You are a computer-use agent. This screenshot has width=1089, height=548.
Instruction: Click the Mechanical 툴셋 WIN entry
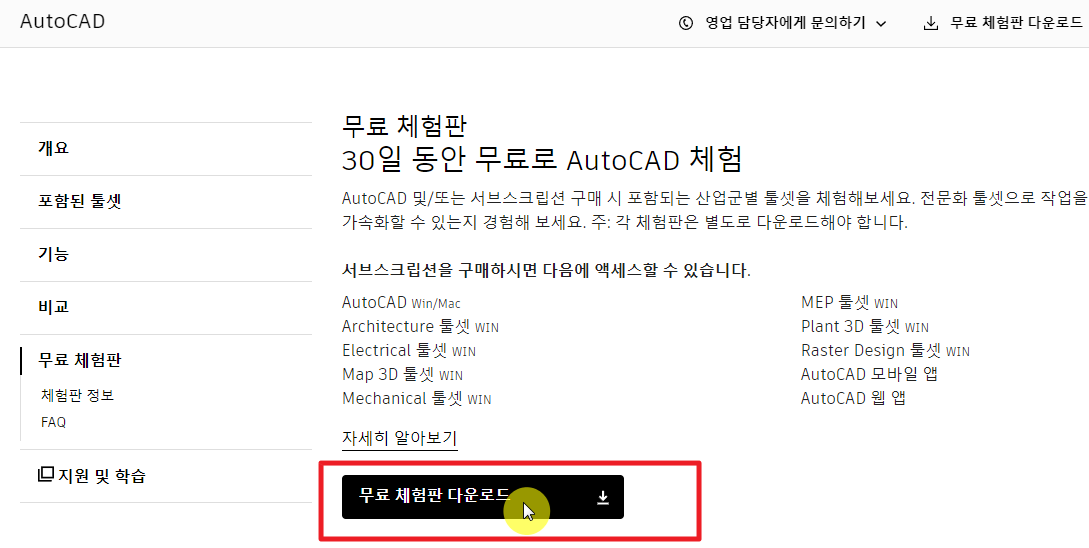416,399
